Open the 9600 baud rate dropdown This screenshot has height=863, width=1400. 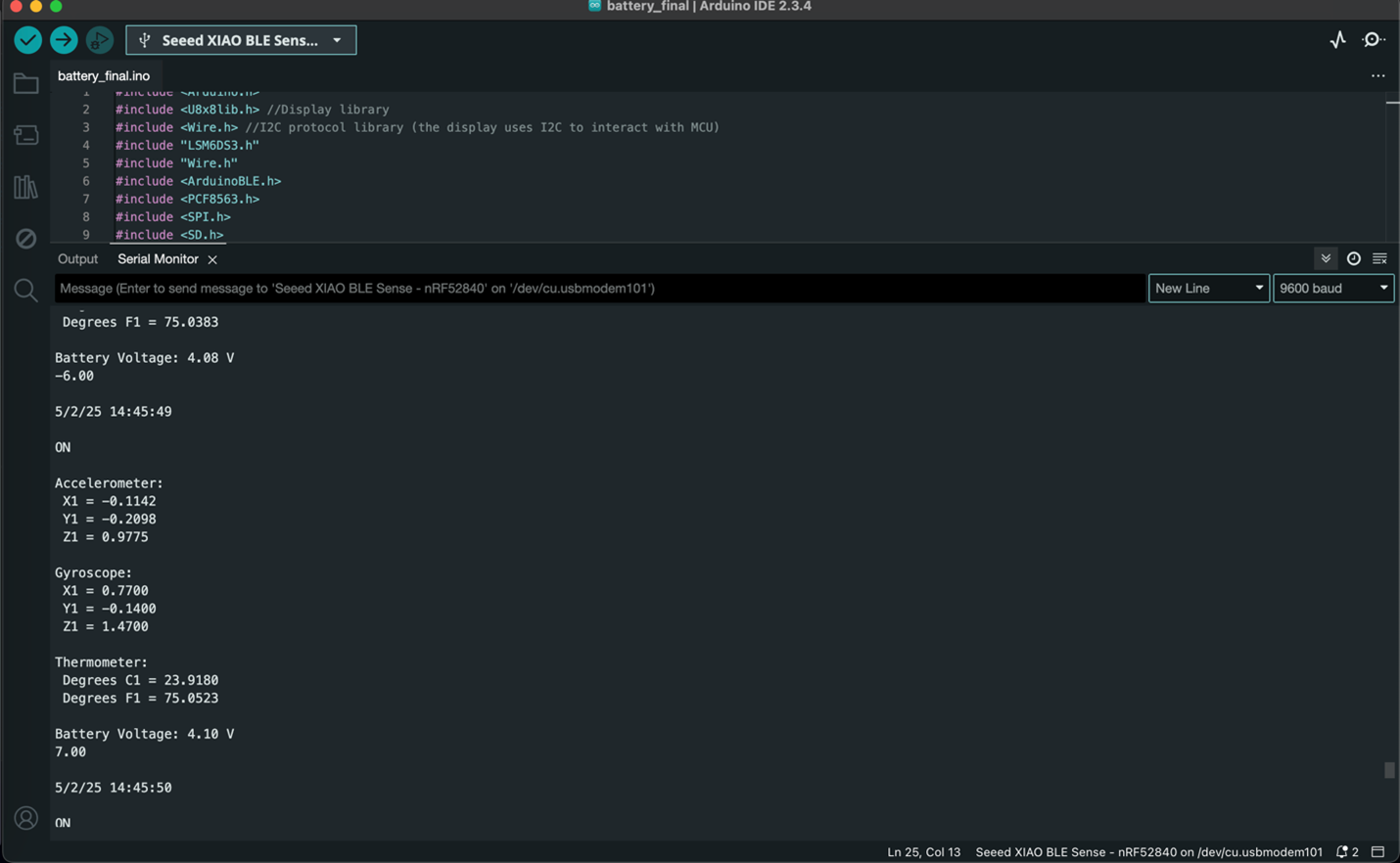[1332, 288]
